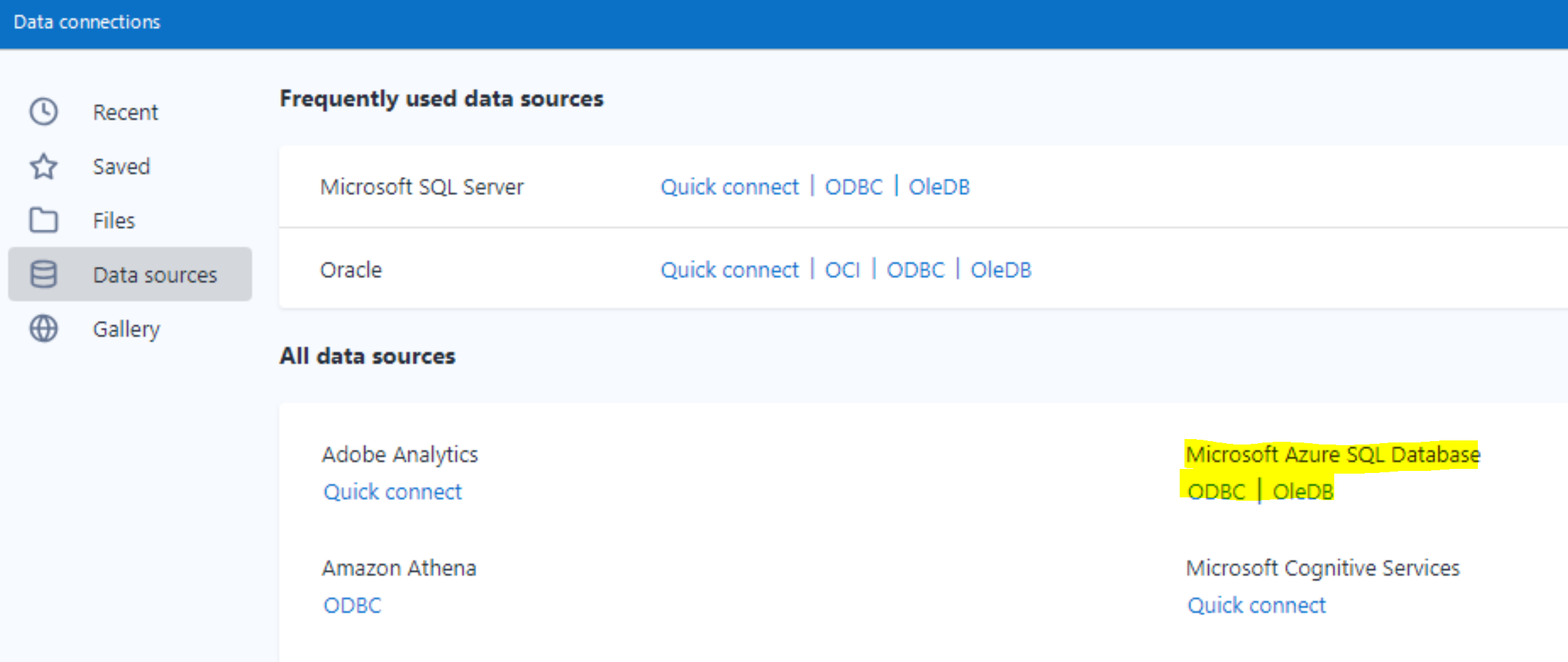This screenshot has height=662, width=1568.
Task: Select the OCI connection for Oracle
Action: (842, 269)
